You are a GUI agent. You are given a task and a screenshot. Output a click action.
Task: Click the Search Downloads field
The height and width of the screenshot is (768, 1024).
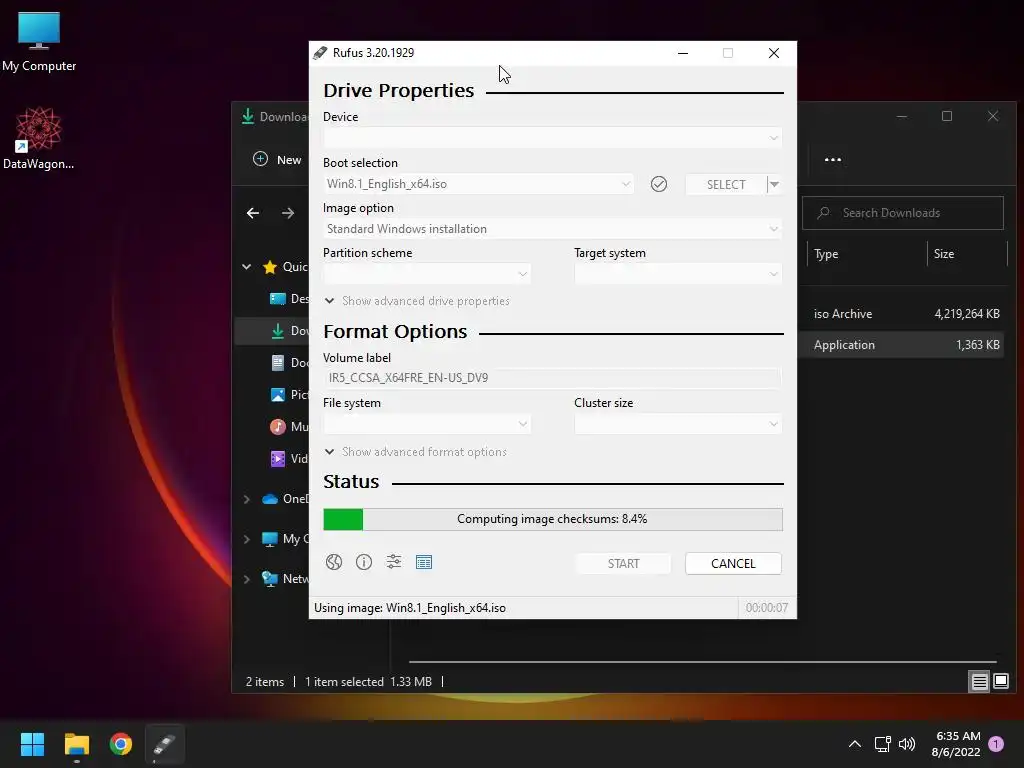tap(903, 213)
